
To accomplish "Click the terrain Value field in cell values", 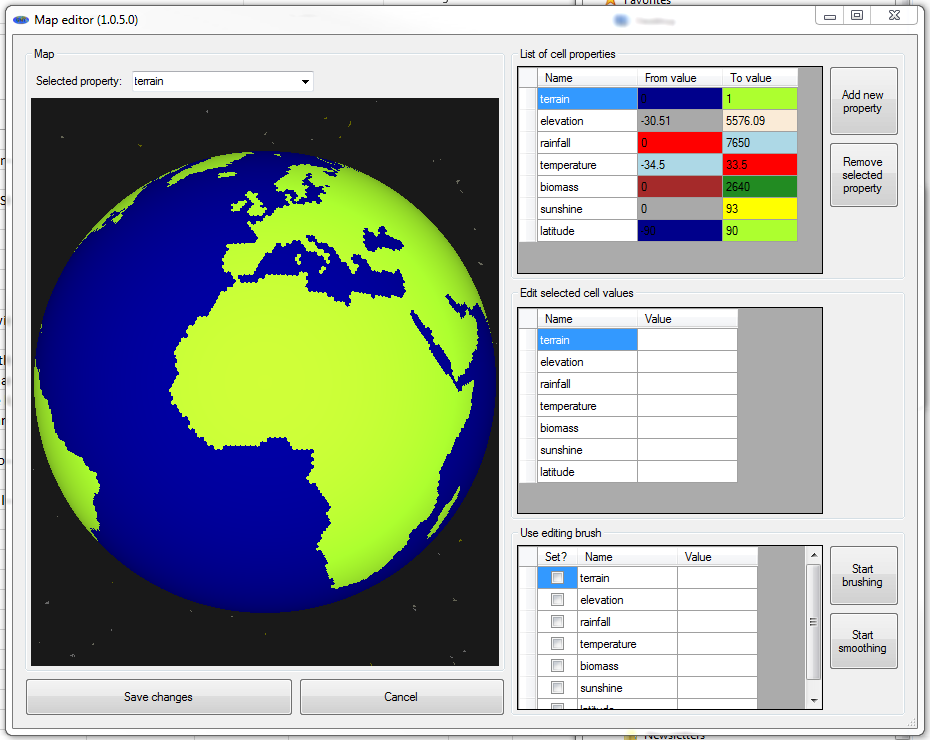I will pos(687,340).
